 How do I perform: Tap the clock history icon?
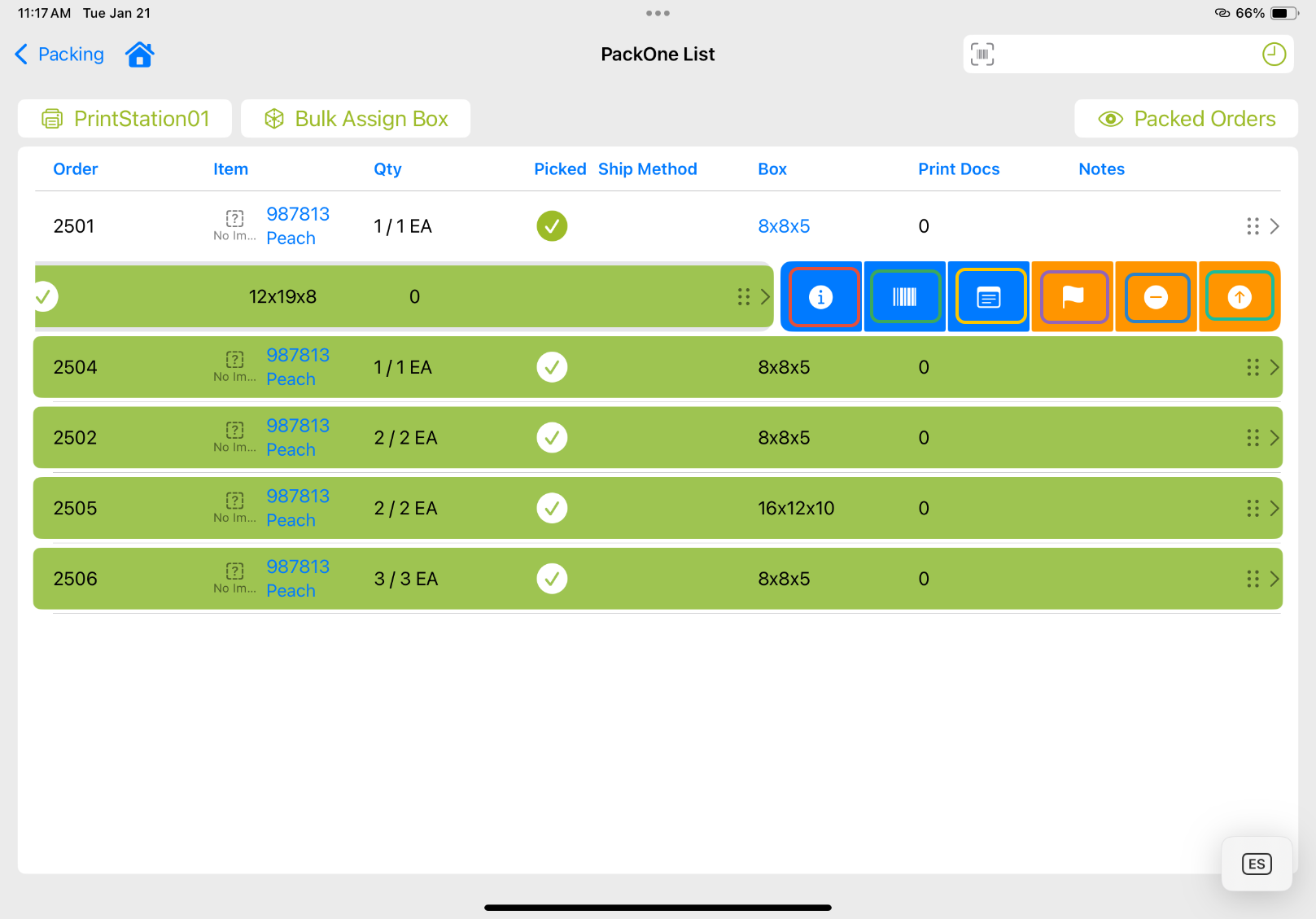click(x=1273, y=55)
